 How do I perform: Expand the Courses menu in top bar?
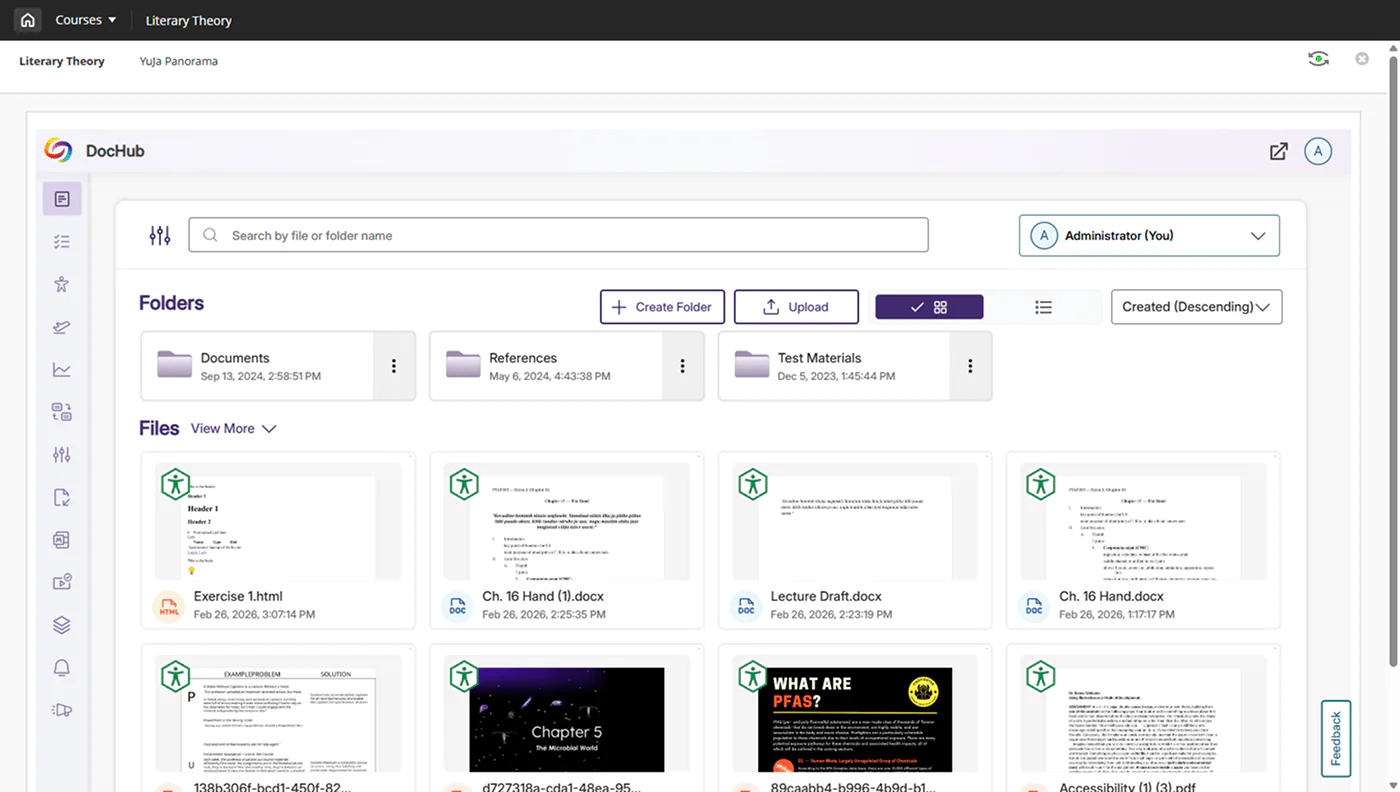tap(85, 20)
